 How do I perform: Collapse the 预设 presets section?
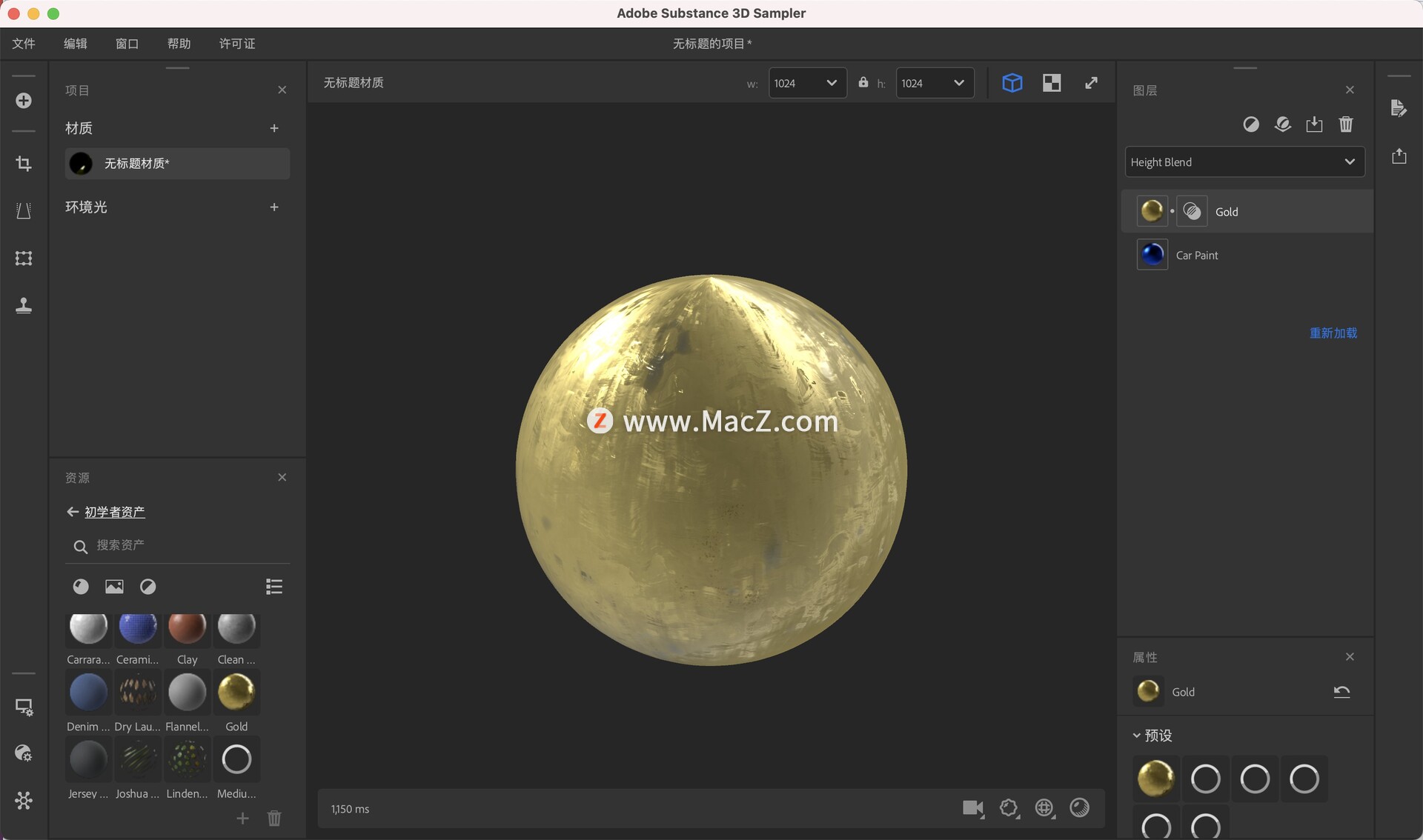(1138, 736)
